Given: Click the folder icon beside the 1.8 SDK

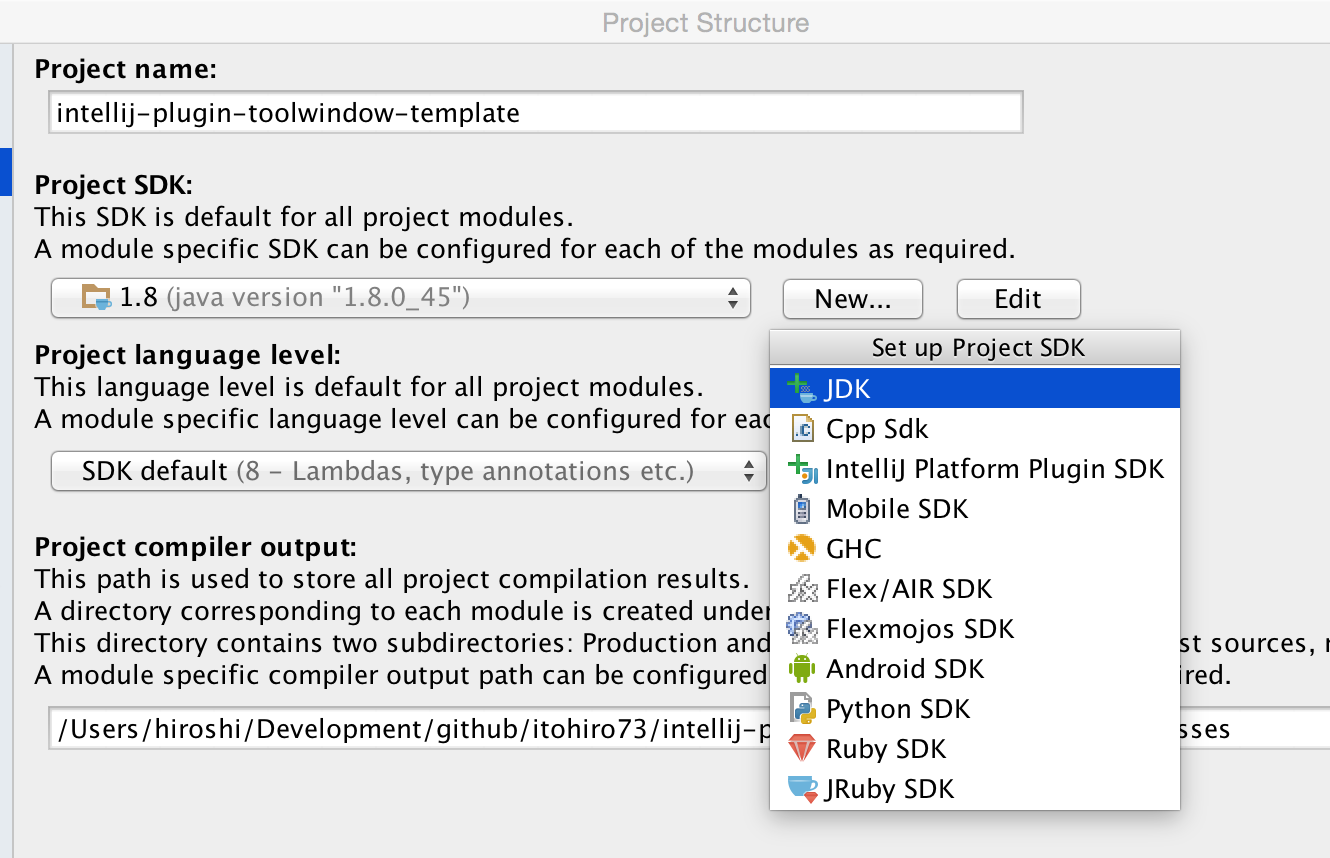Looking at the screenshot, I should point(95,297).
